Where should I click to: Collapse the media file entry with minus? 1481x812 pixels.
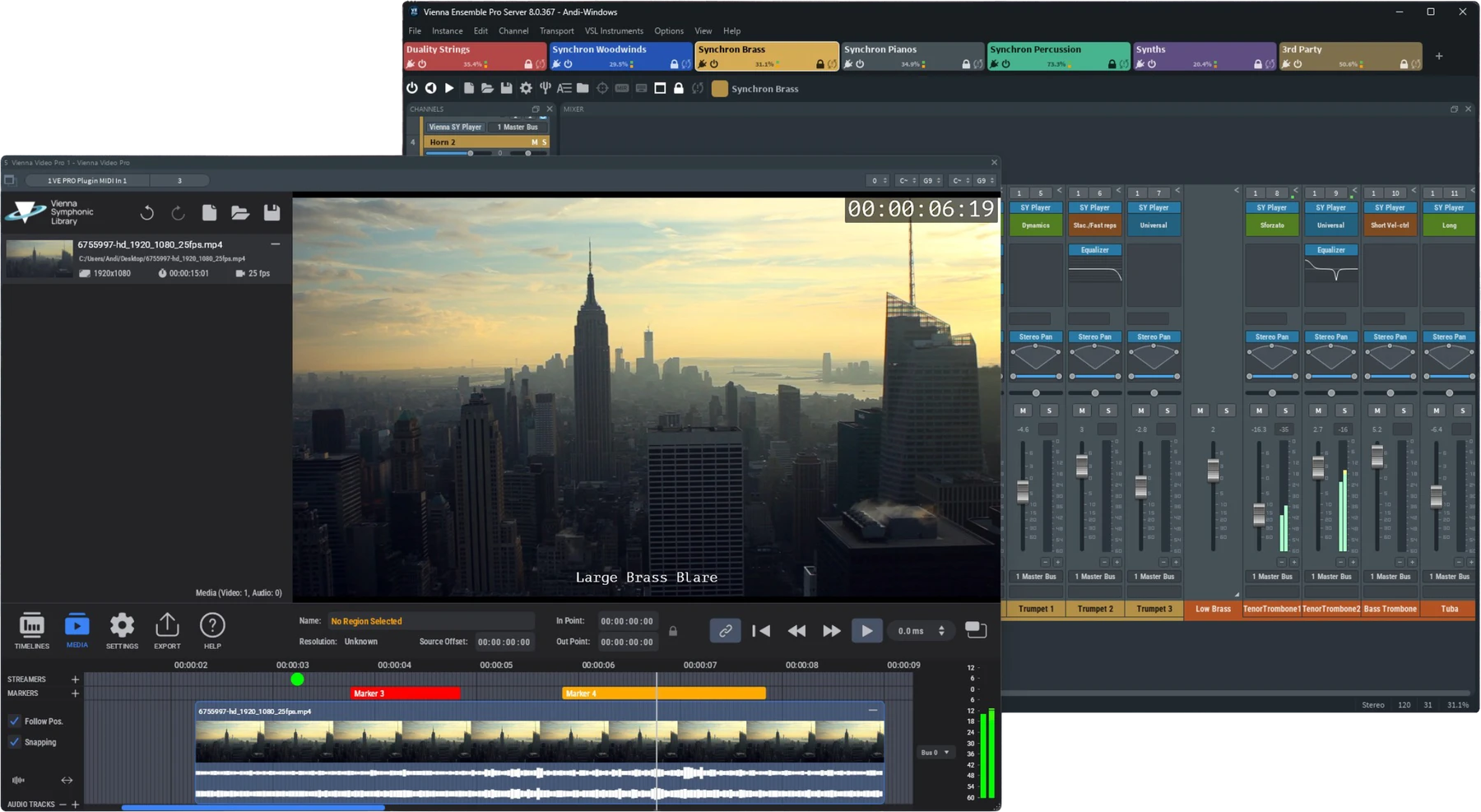tap(276, 244)
